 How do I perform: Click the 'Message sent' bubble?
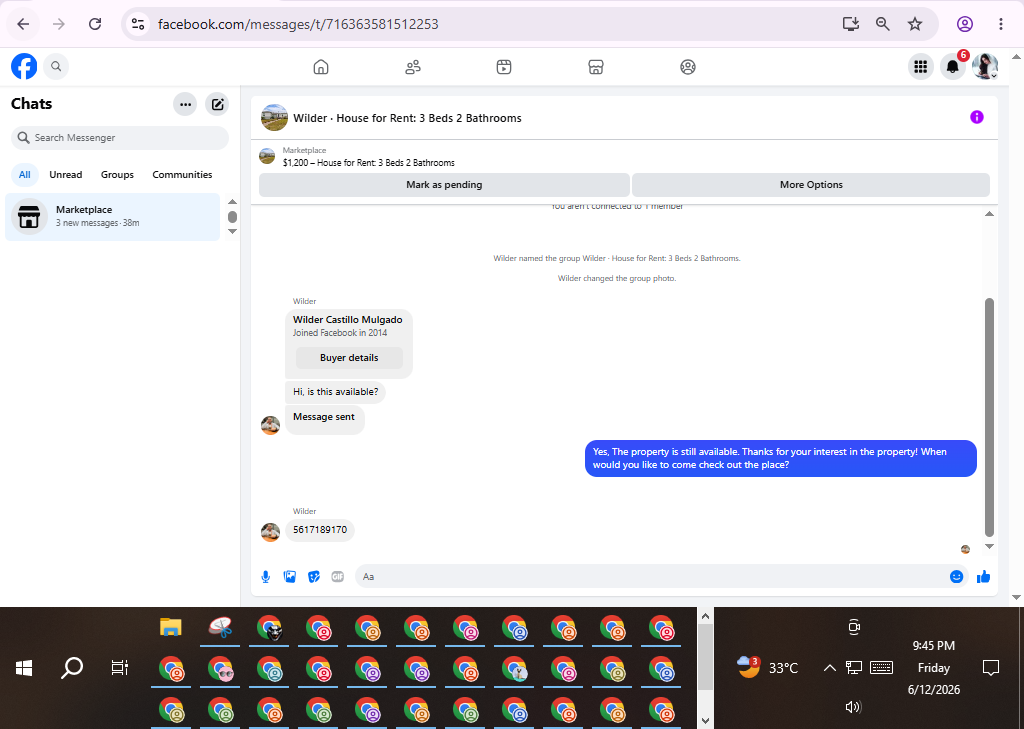coord(325,419)
